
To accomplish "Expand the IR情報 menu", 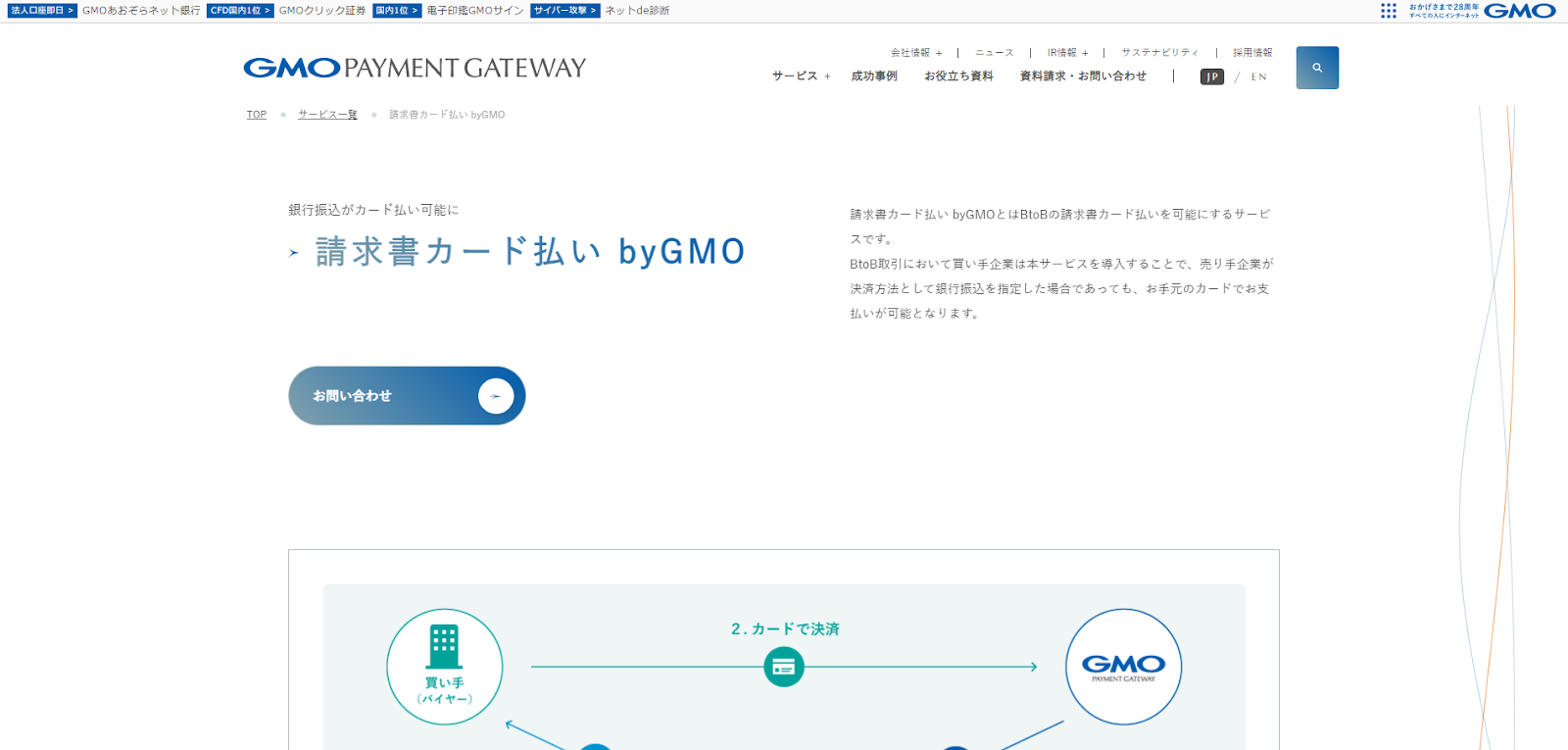I will 1067,53.
